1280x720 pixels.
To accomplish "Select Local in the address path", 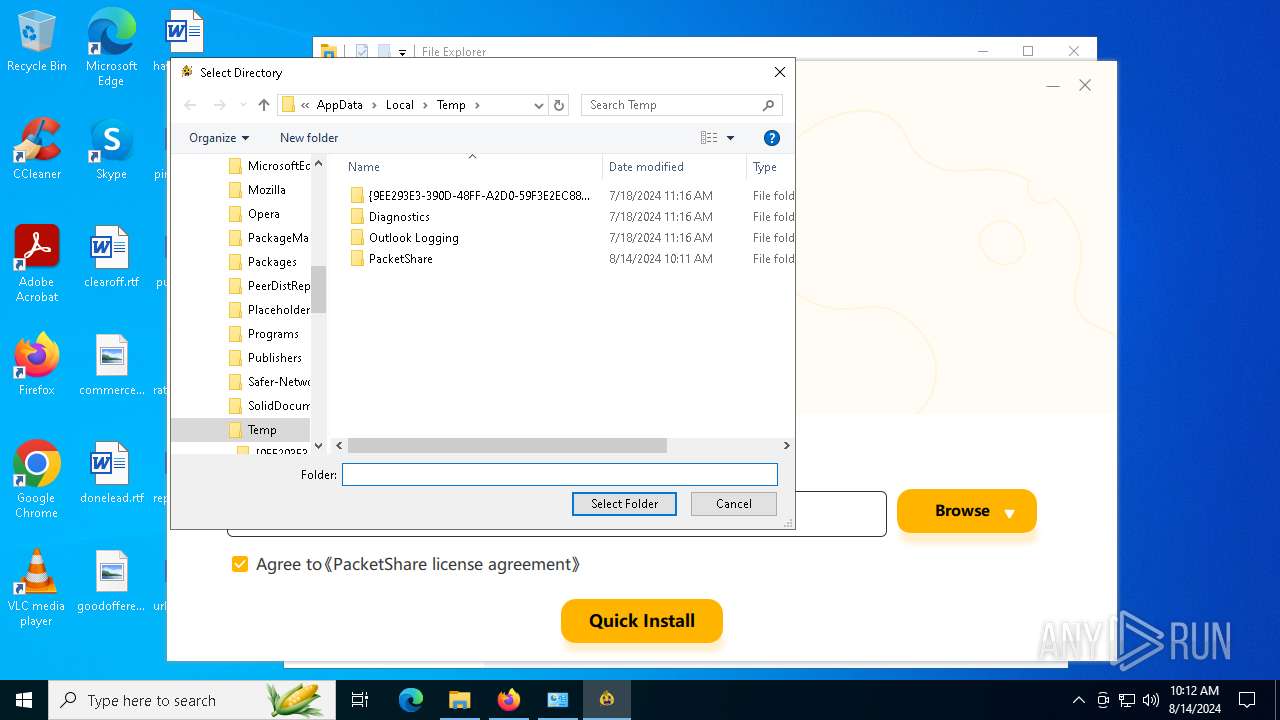I will click(x=400, y=105).
